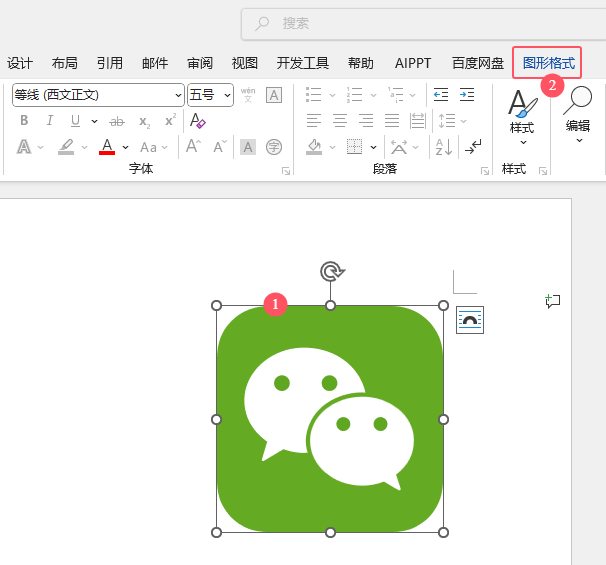Toggle underline formatting
The image size is (606, 565).
pos(75,121)
